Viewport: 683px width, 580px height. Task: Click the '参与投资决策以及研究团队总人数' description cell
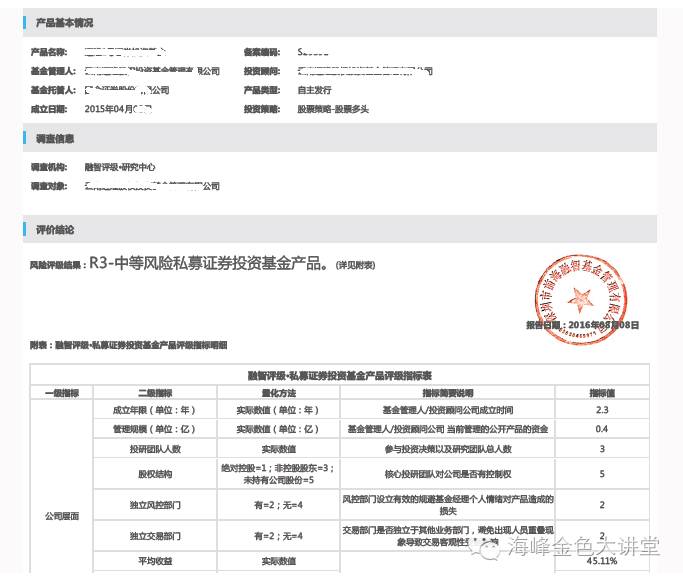448,449
